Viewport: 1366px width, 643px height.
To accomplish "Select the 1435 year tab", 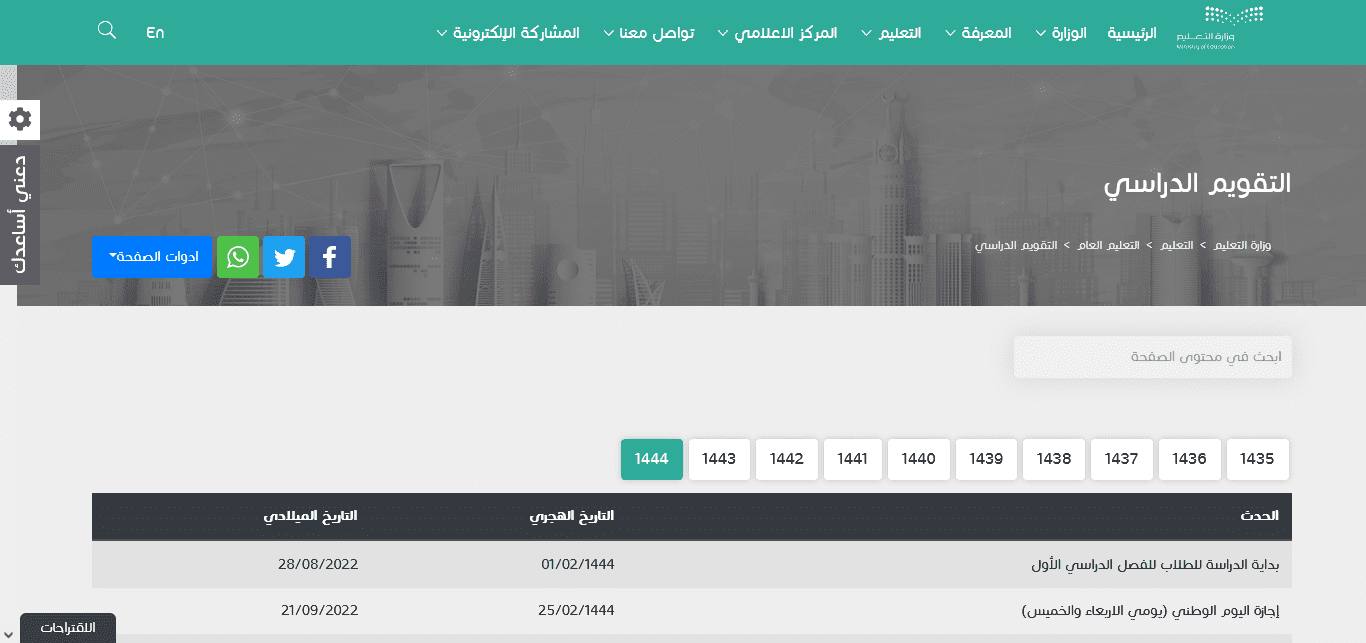I will tap(1258, 459).
